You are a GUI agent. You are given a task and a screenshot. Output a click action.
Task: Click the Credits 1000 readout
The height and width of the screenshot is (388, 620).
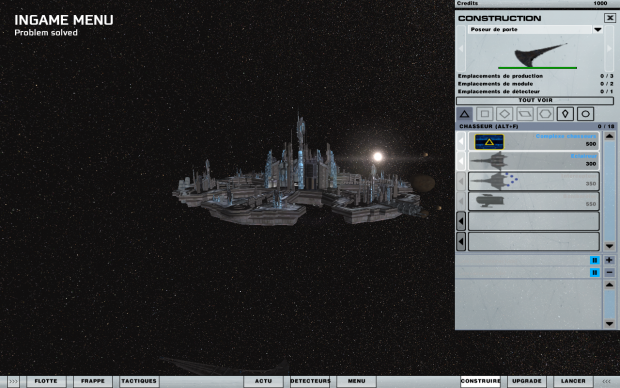(532, 3)
